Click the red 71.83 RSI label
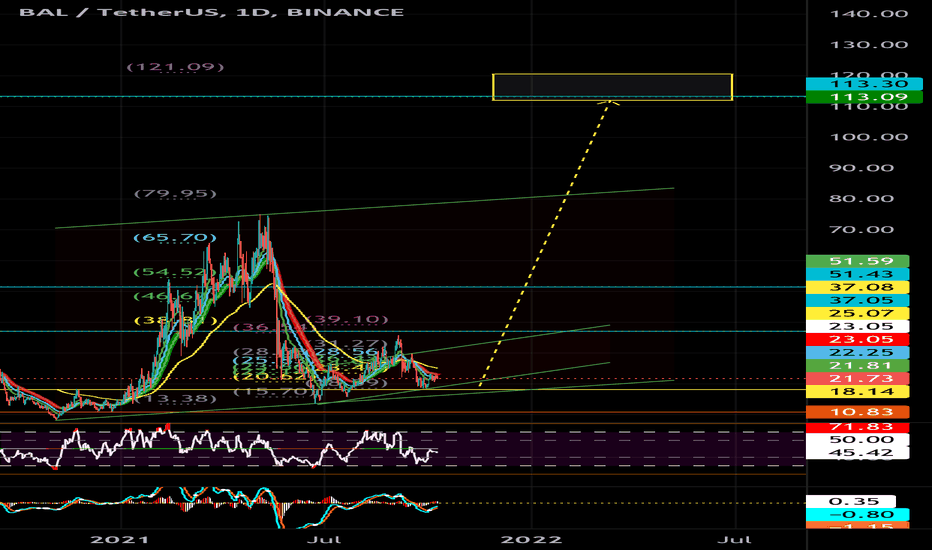 pos(858,427)
